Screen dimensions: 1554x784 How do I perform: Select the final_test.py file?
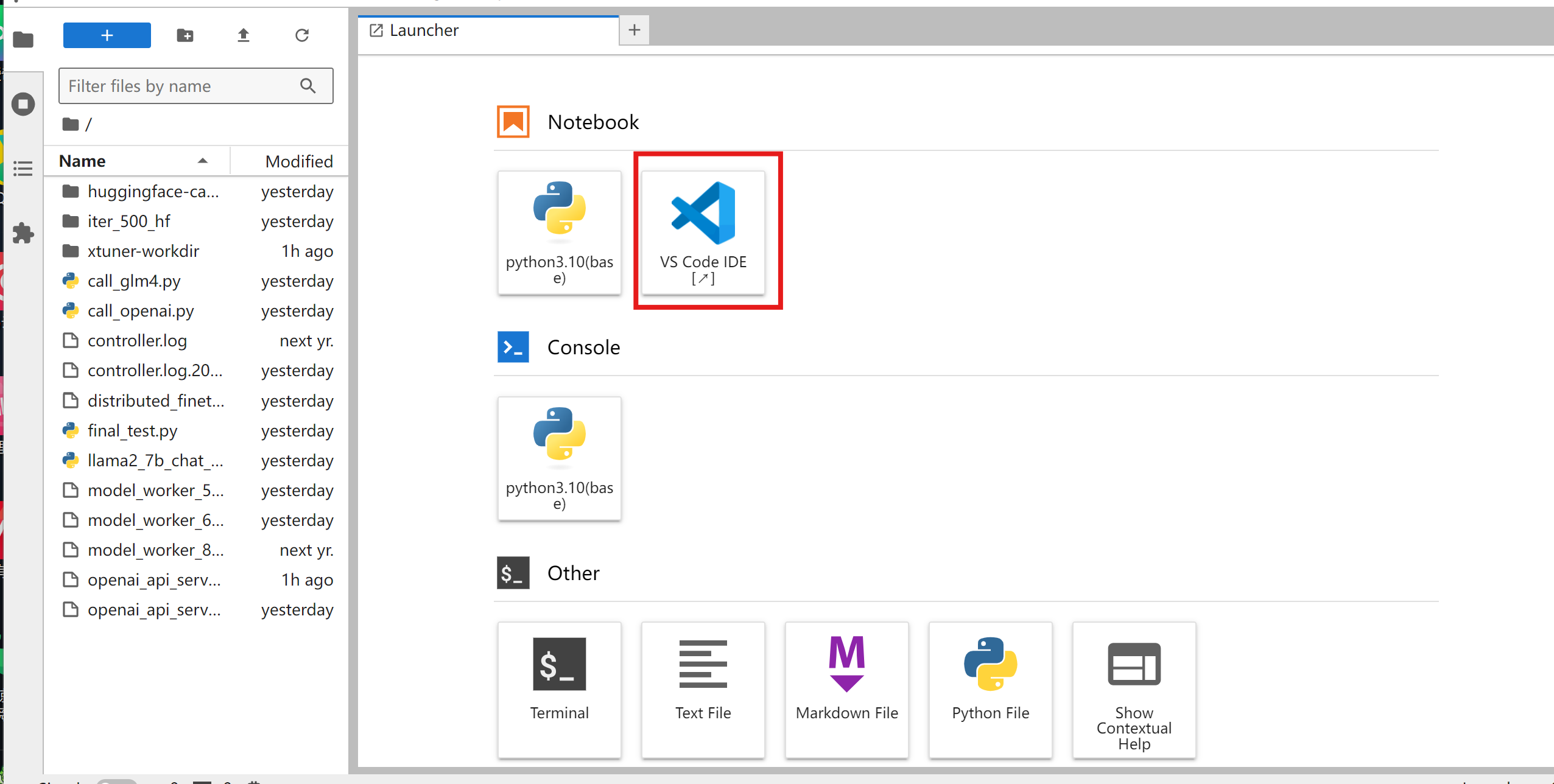click(197, 431)
